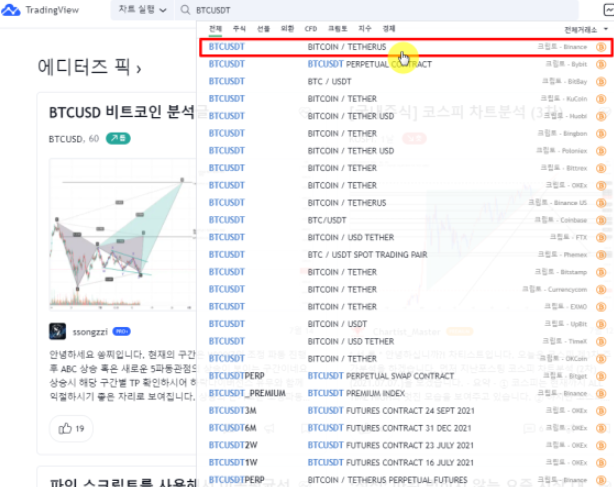The height and width of the screenshot is (487, 614).
Task: Choose the BTCUSDTPERP Perpetual Swap Contract result
Action: click(380, 376)
